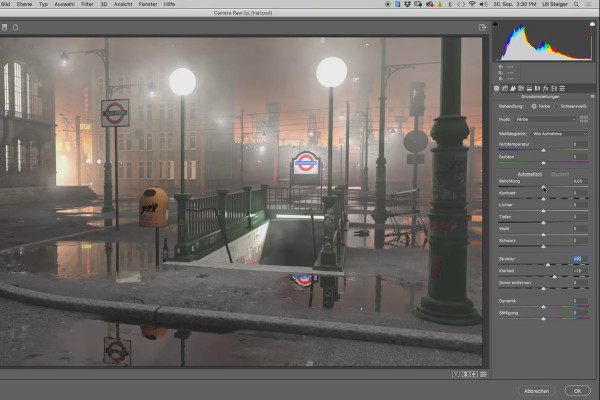
Task: Open the Presets tab icon
Action: (562, 88)
